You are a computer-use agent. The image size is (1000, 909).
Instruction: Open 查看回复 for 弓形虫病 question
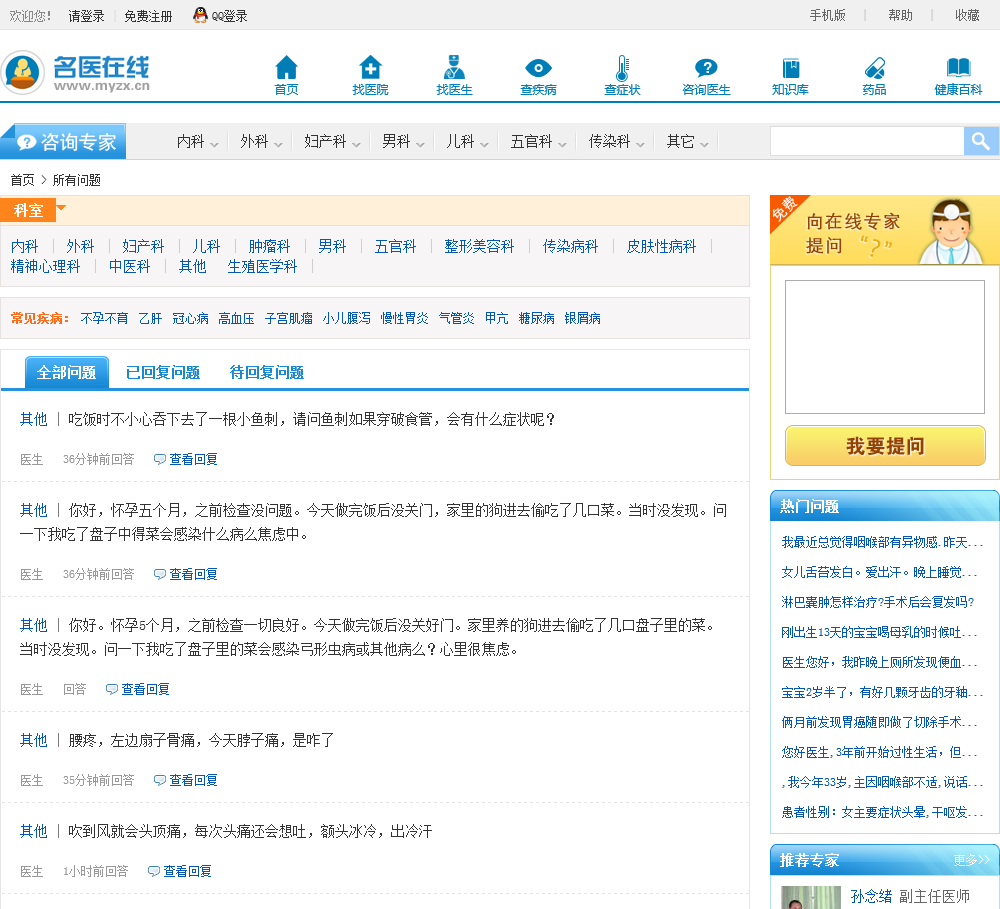coord(145,689)
